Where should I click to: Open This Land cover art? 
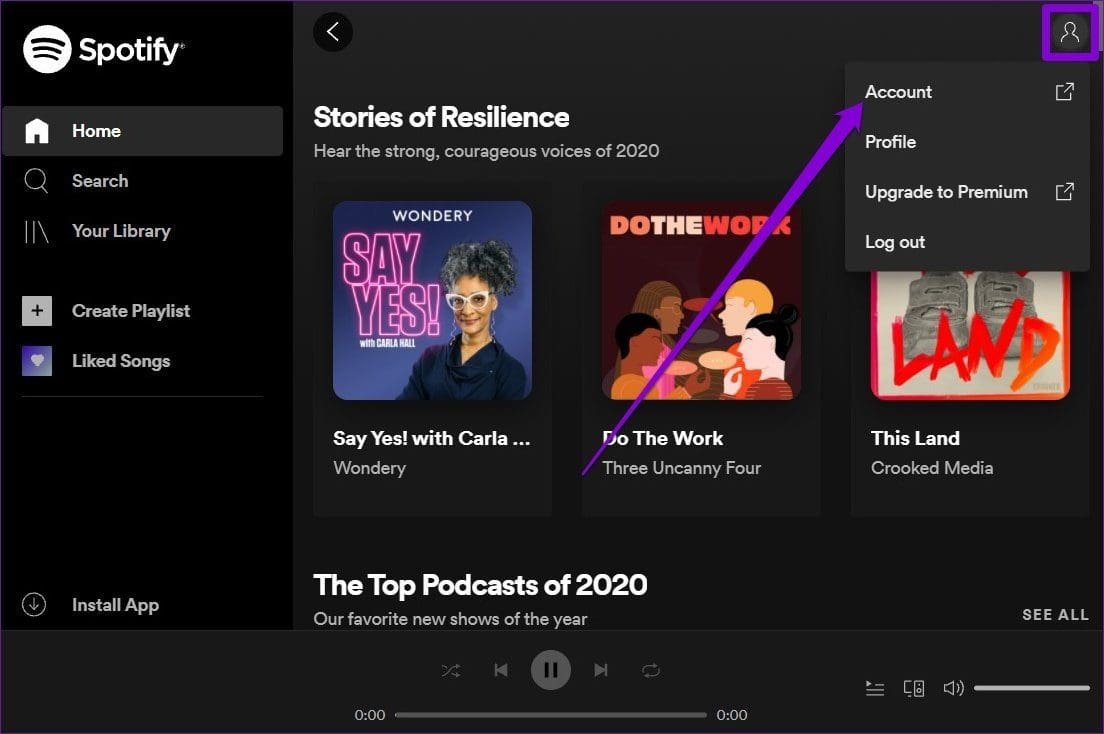click(970, 335)
